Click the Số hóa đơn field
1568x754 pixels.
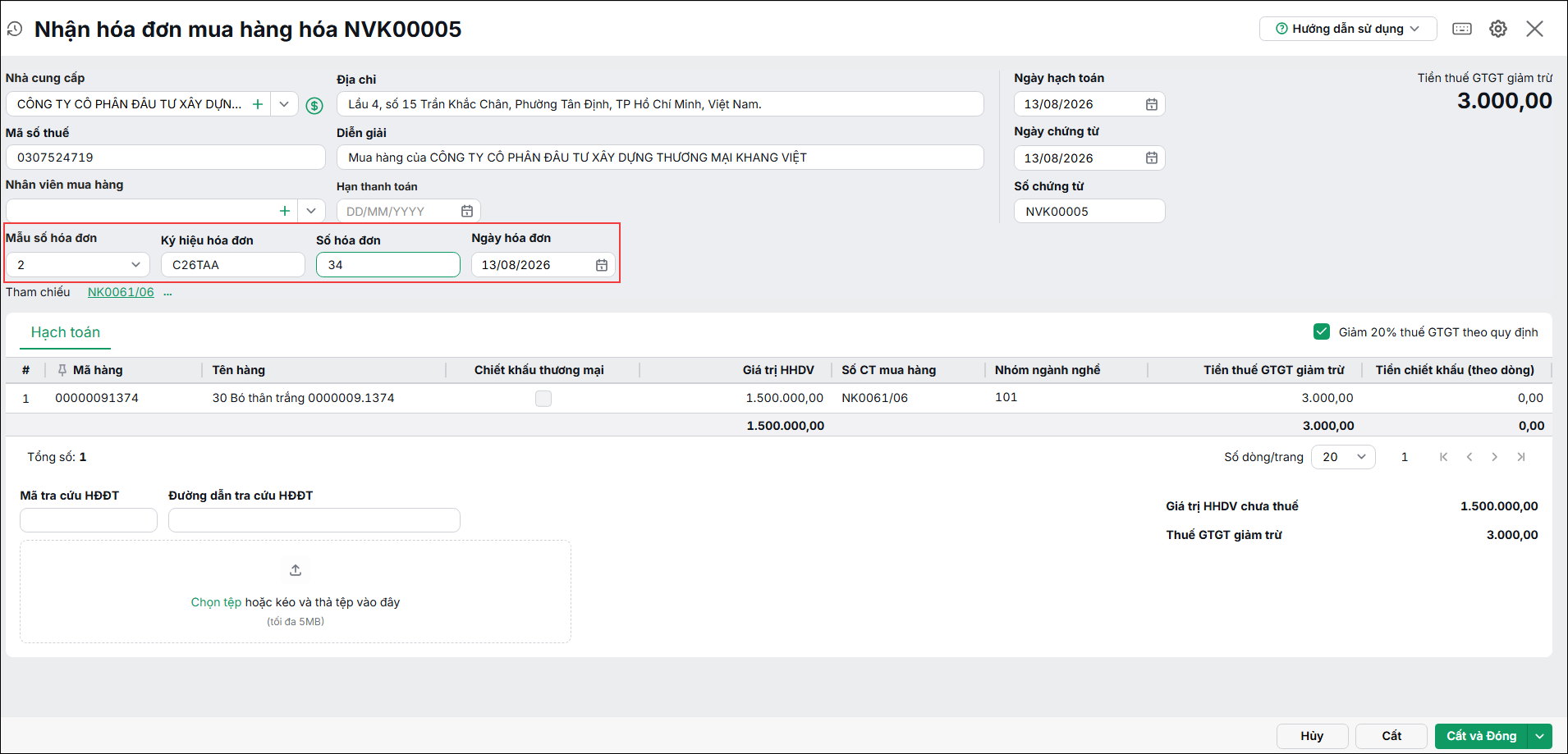pos(388,265)
